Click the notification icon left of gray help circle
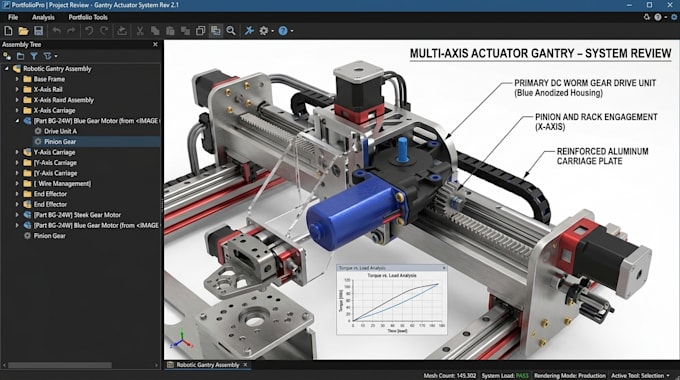The image size is (680, 380). click(x=647, y=17)
